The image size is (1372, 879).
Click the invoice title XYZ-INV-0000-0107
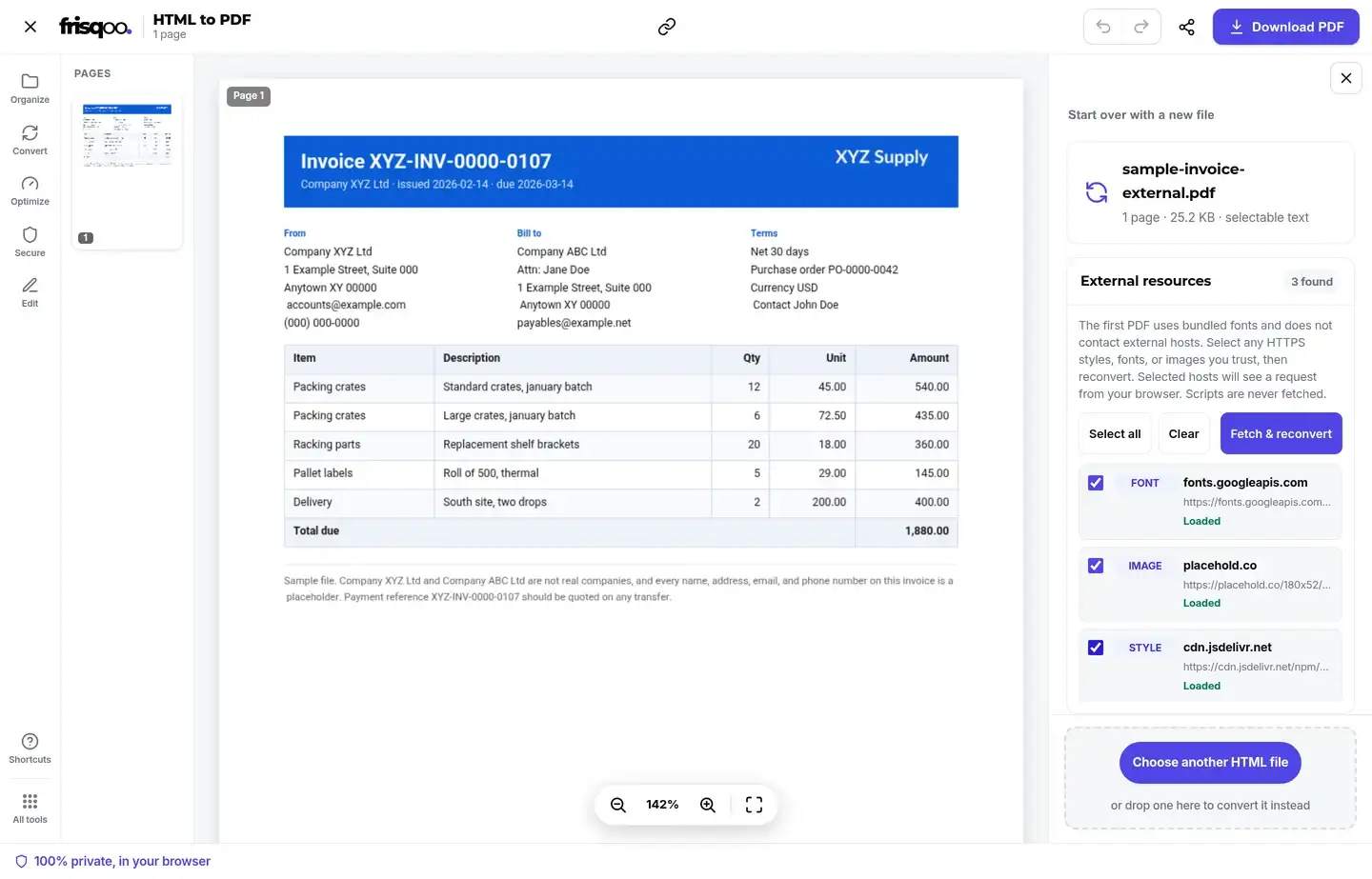tap(426, 161)
